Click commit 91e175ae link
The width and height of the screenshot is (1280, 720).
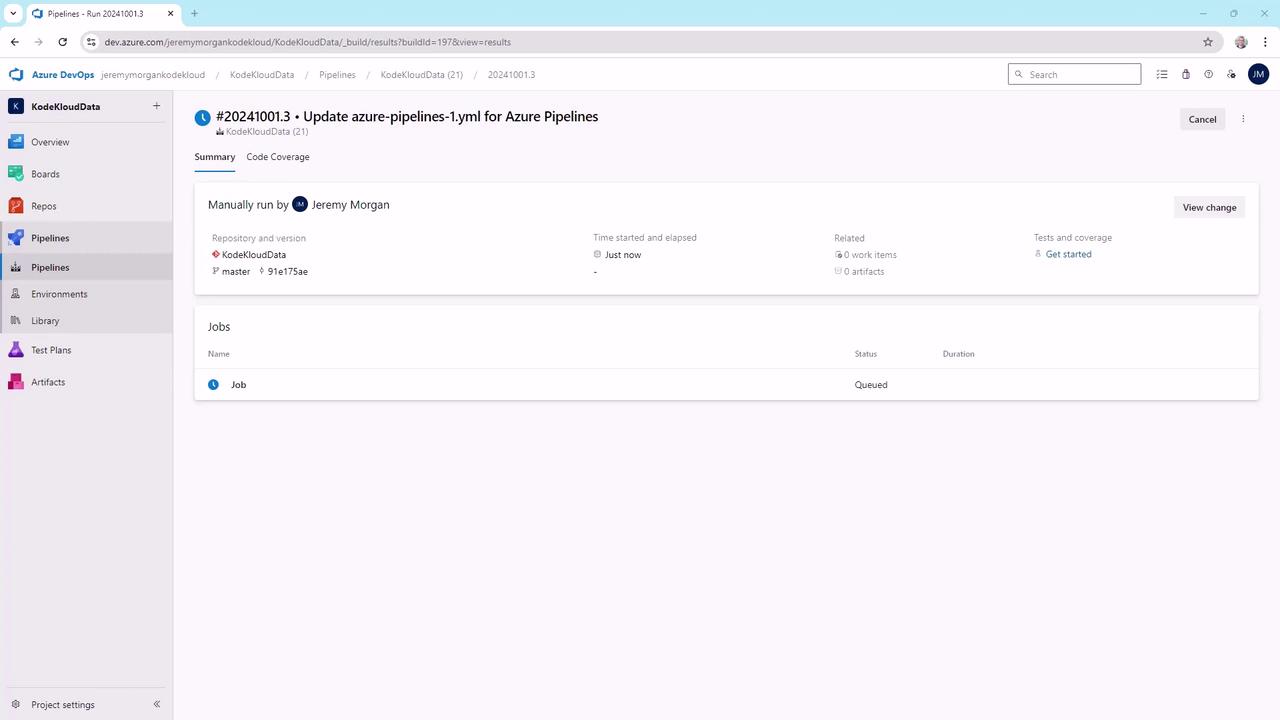click(287, 272)
